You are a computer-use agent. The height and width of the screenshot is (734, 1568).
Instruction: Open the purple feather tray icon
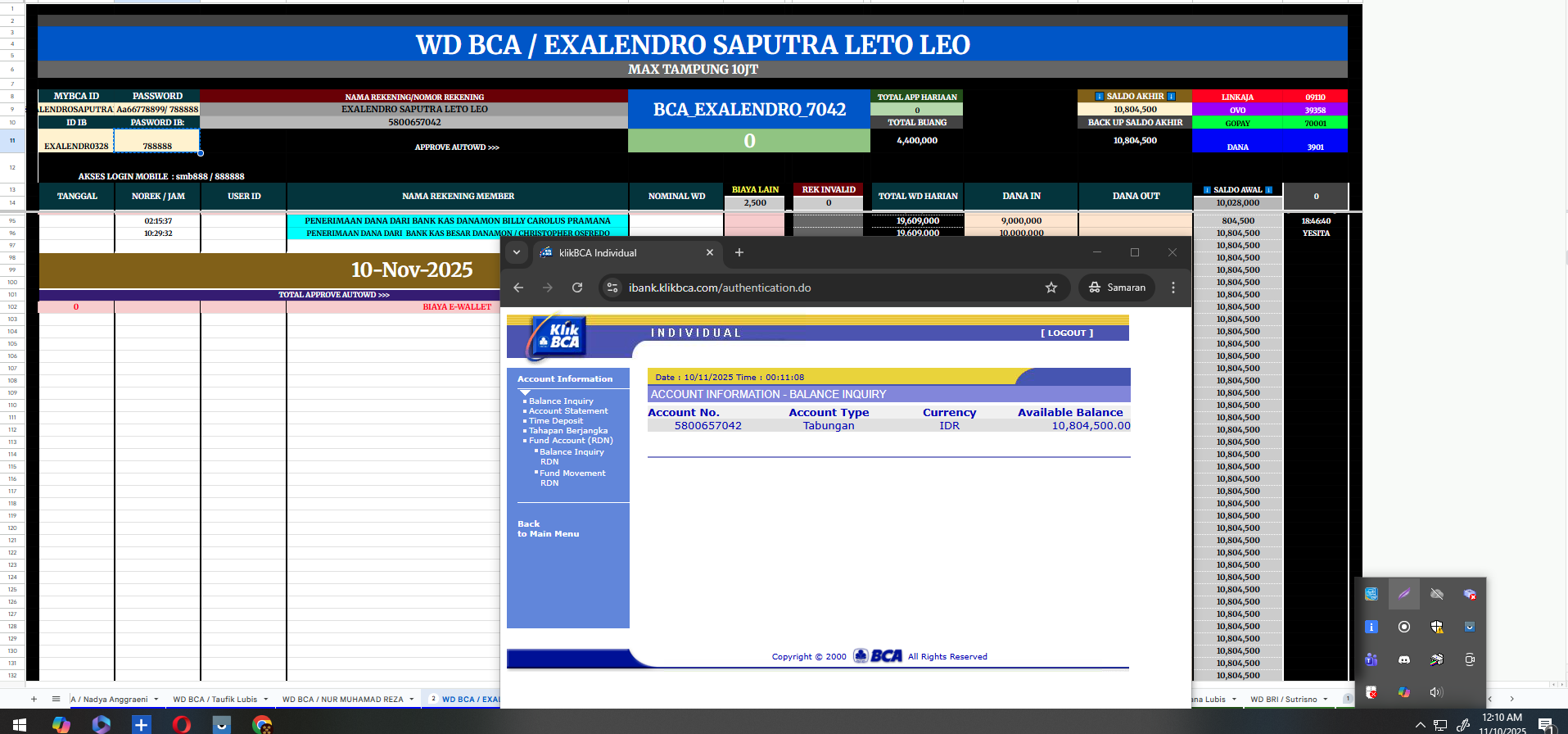(x=1404, y=594)
